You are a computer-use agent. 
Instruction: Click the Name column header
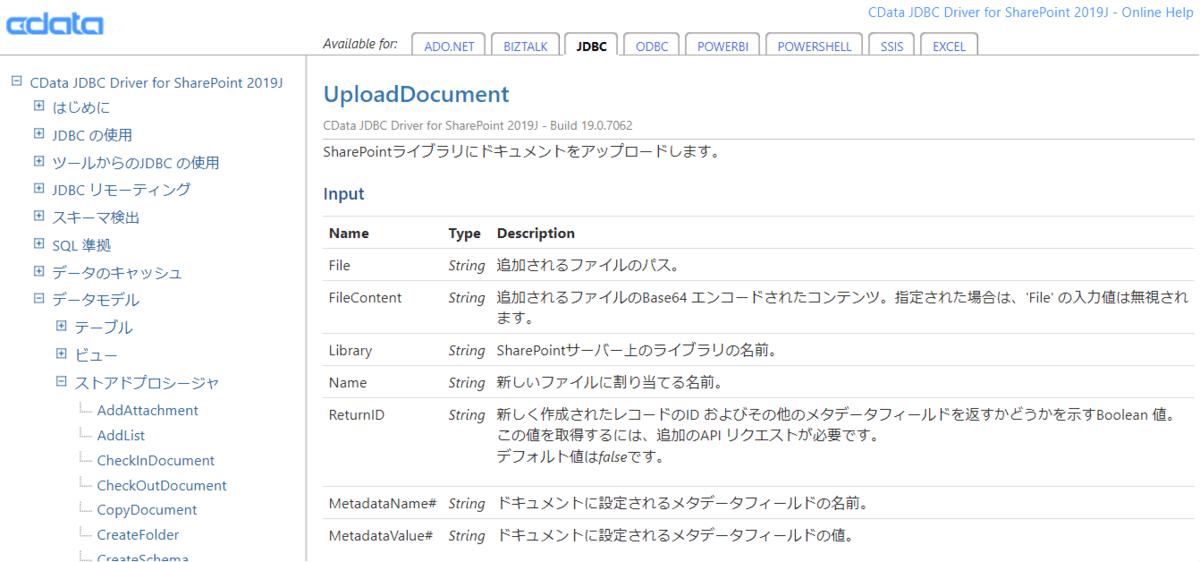[x=349, y=233]
